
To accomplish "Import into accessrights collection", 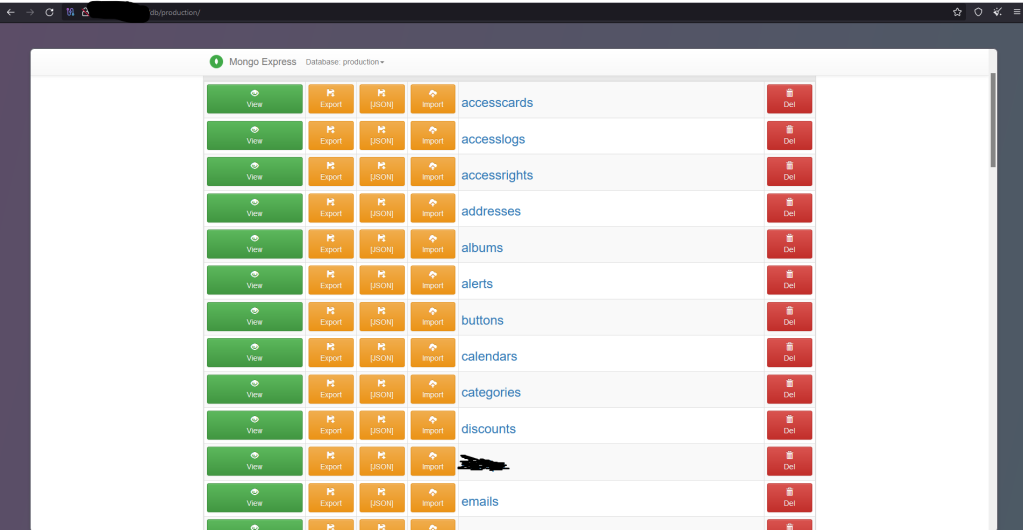I will point(433,171).
